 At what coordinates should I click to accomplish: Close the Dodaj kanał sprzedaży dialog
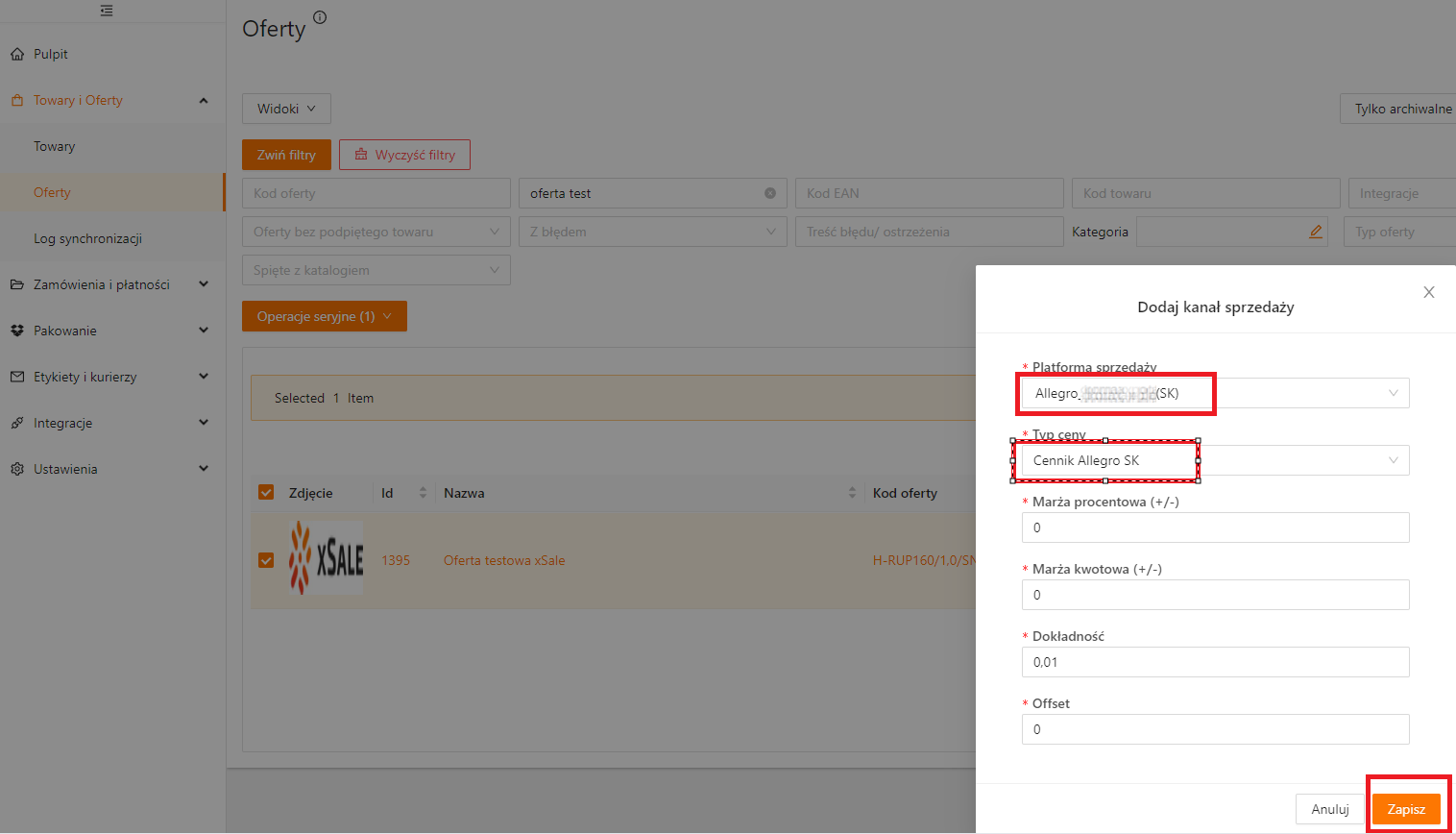pos(1428,292)
